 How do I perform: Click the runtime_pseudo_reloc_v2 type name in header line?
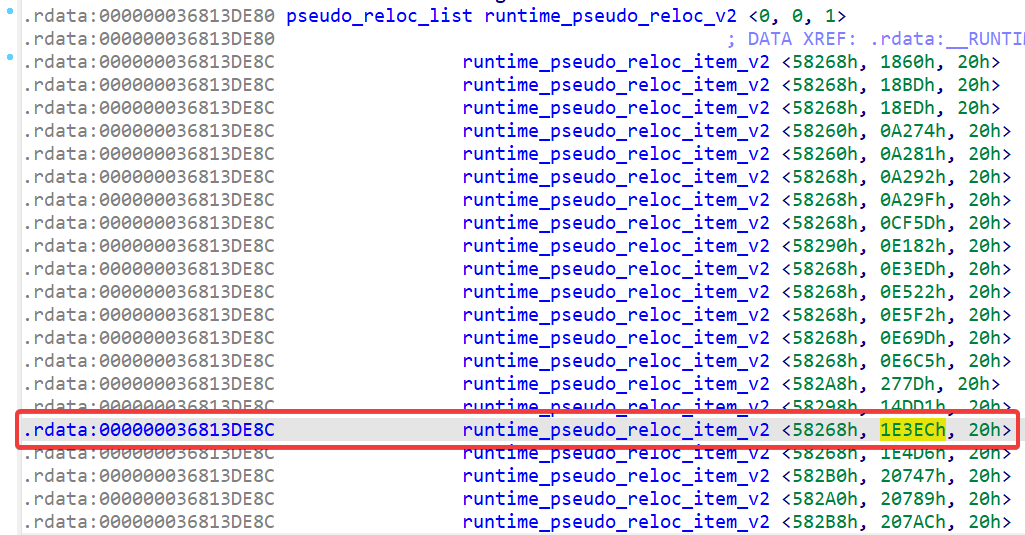tap(611, 16)
